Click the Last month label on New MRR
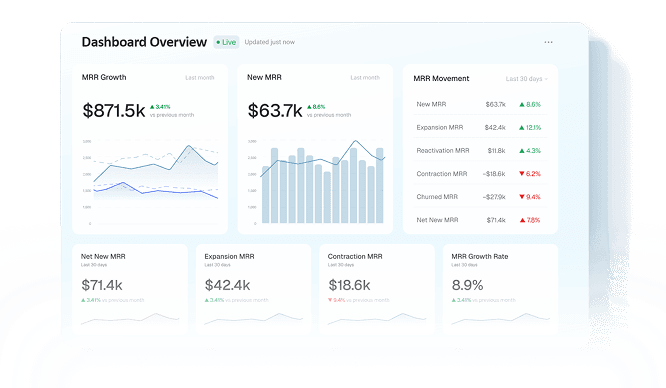The height and width of the screenshot is (388, 666). pyautogui.click(x=365, y=78)
